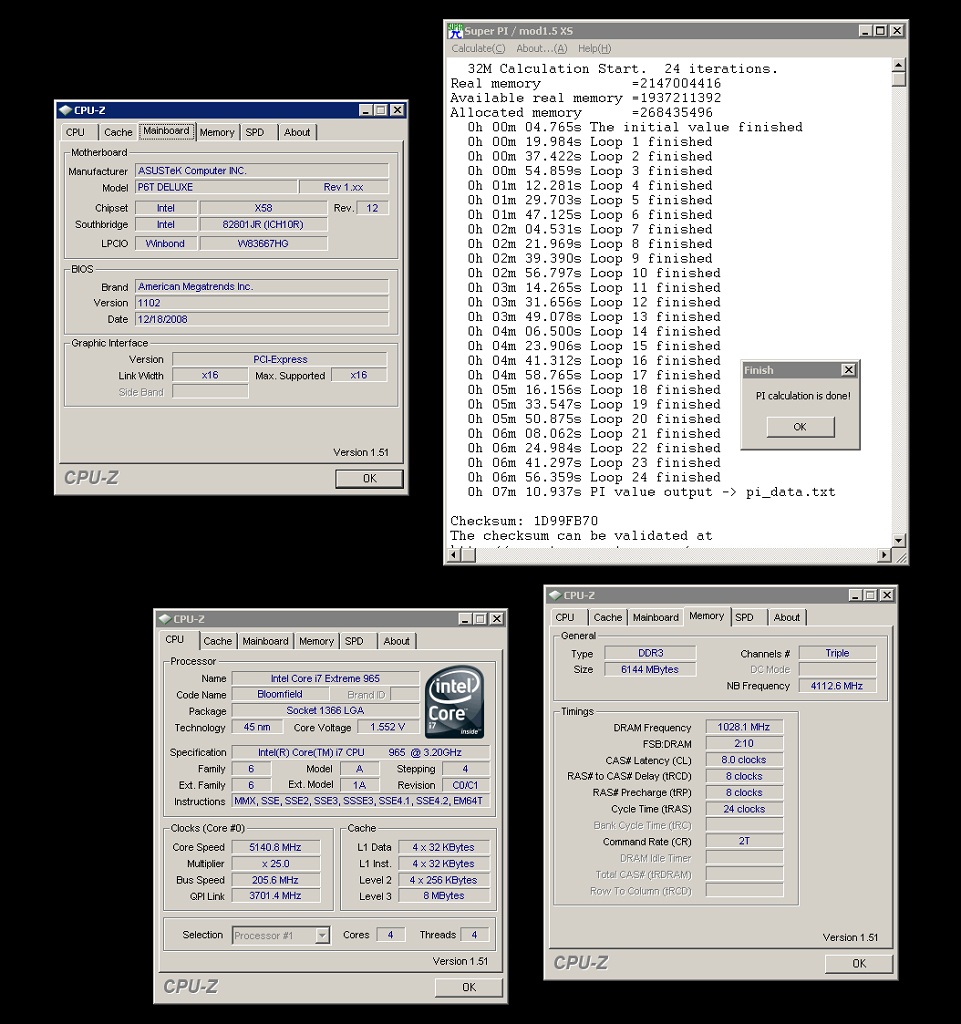Open Mainboard tab in processor CPU-Z window
This screenshot has width=961, height=1024.
[x=265, y=641]
